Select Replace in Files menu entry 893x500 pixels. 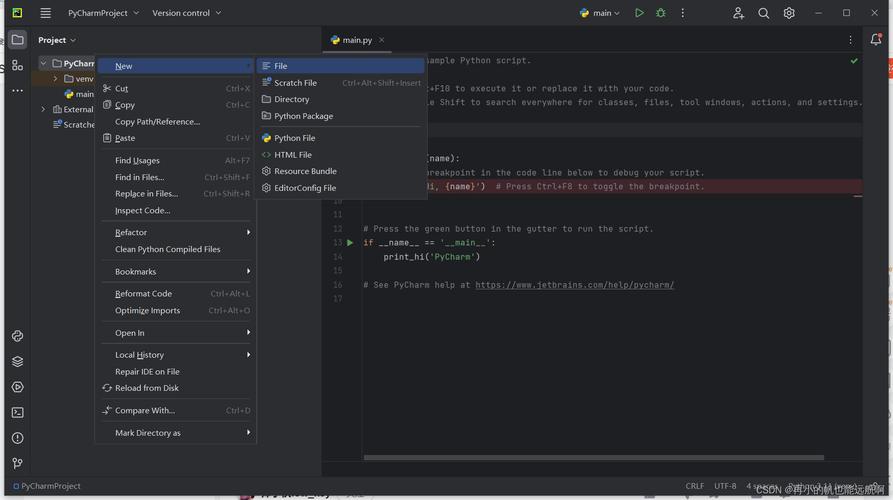click(177, 194)
